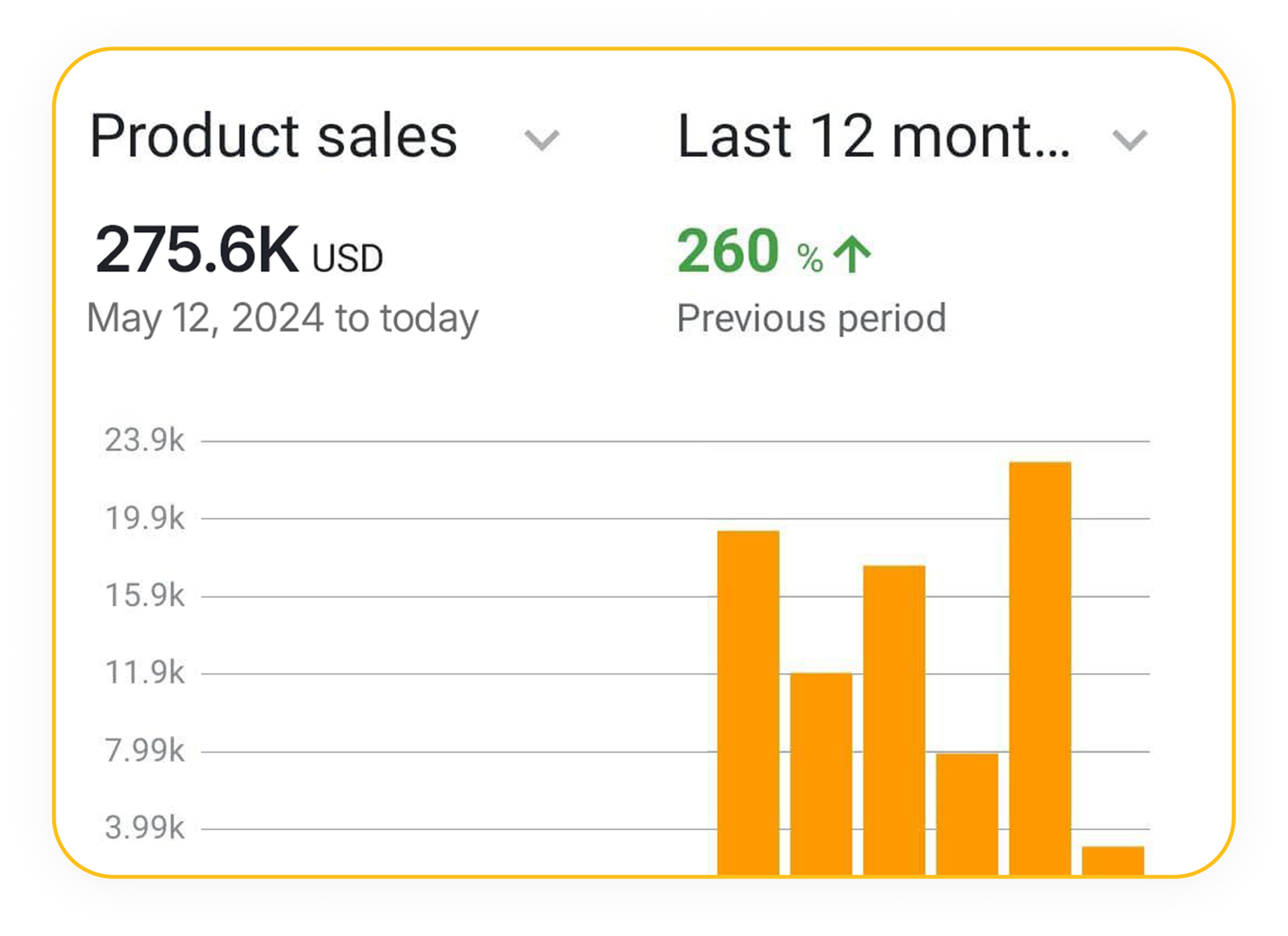Open the Product sales metric dropdown
This screenshot has height=936, width=1288.
point(274,136)
